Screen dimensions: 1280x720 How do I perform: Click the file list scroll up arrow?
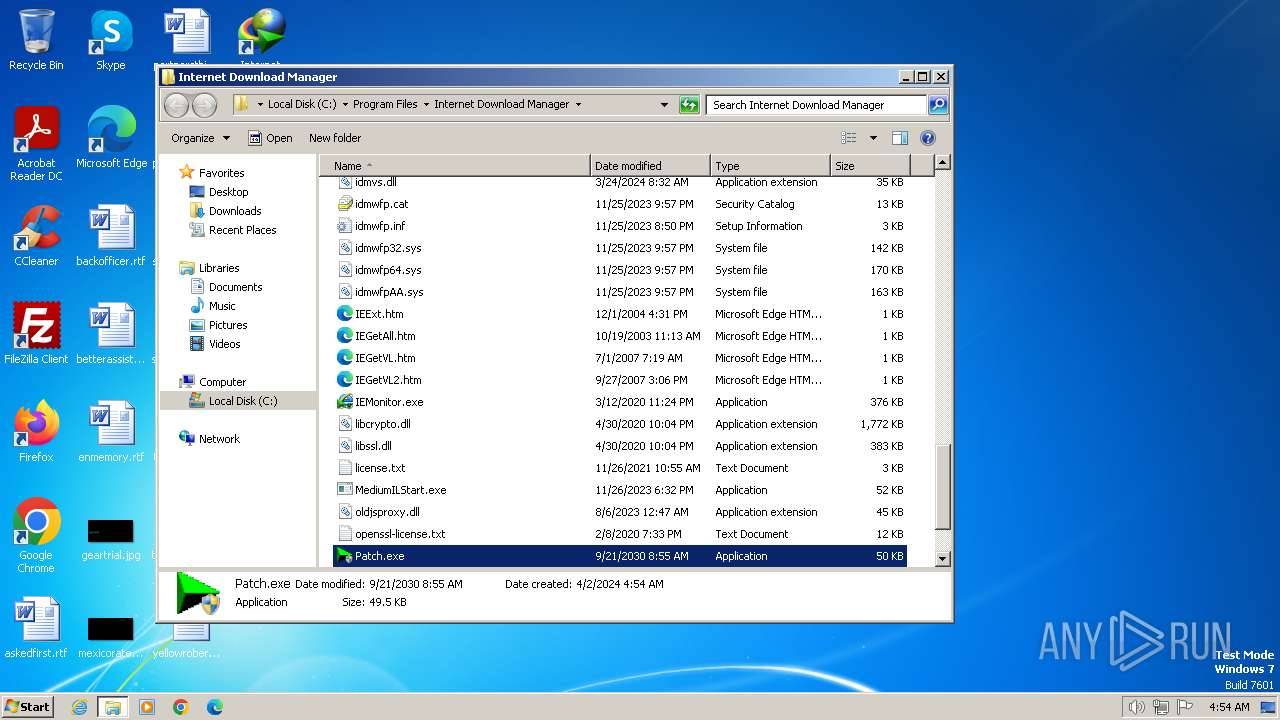tap(942, 162)
